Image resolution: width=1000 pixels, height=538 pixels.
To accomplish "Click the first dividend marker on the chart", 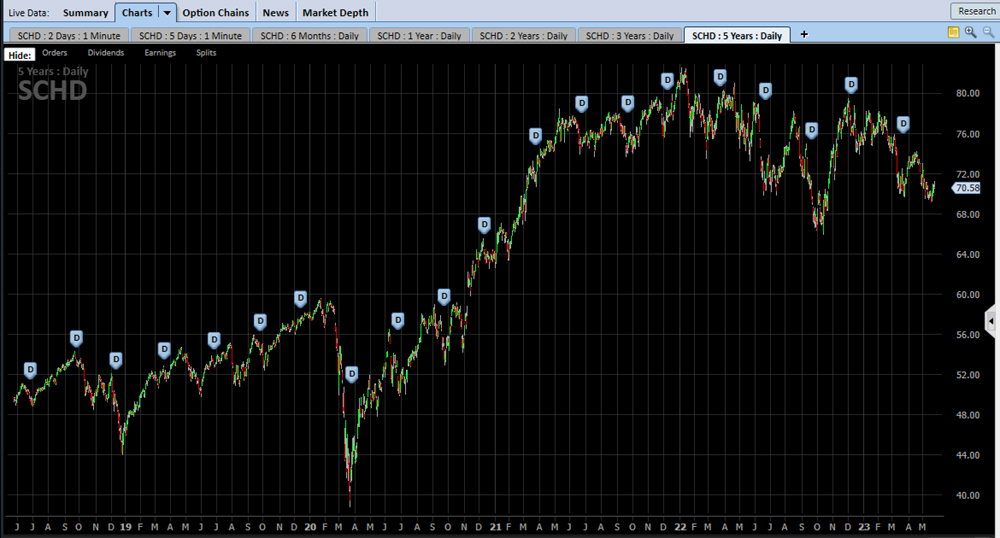I will (x=30, y=370).
